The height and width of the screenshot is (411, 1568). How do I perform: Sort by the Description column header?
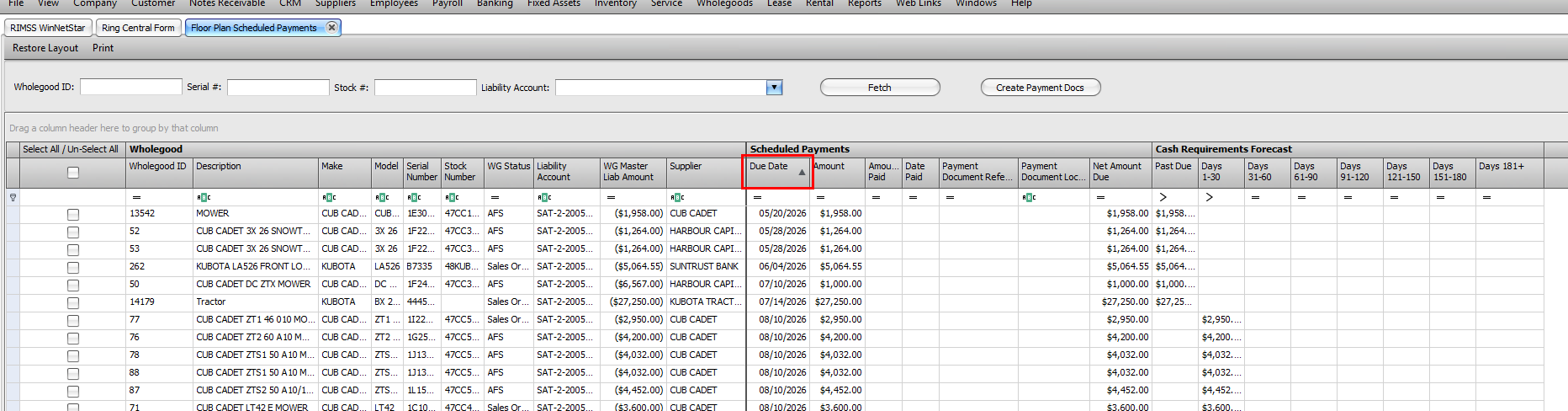256,172
